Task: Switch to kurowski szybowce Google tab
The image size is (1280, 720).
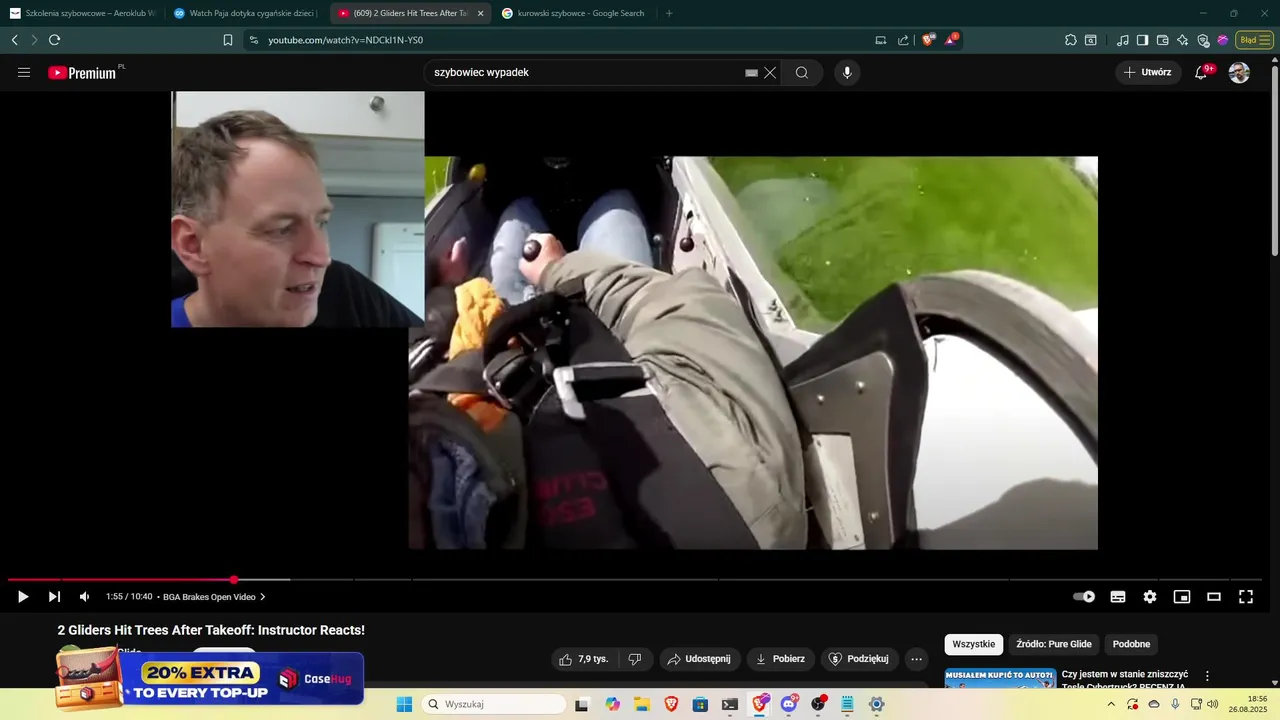Action: coord(575,13)
